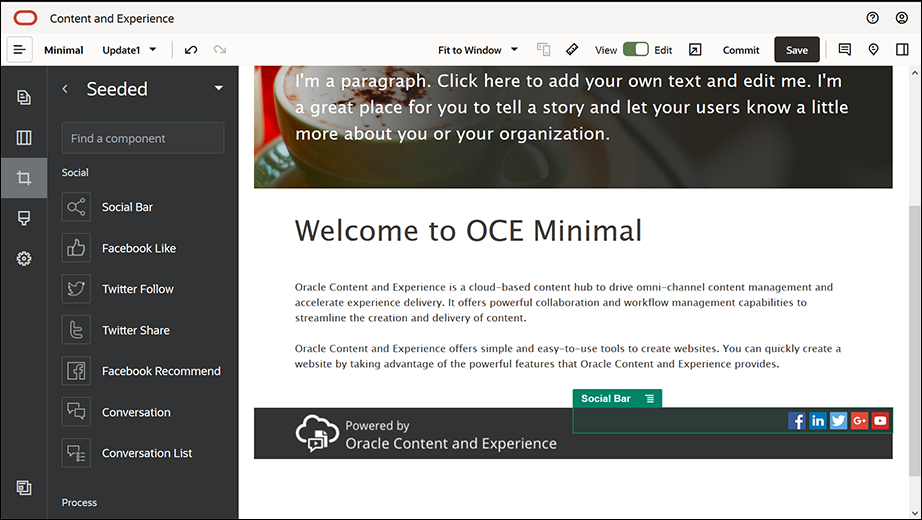Select the Facebook Like thumbs-up icon
The width and height of the screenshot is (922, 520).
pyautogui.click(x=76, y=248)
